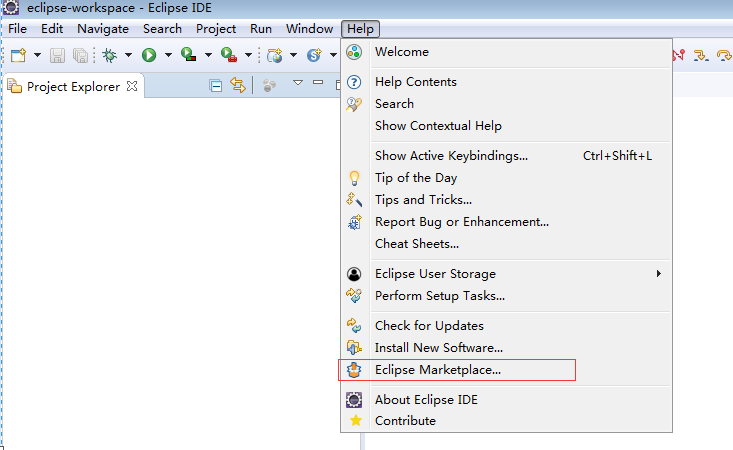Open Tips and Tricks entry
This screenshot has height=450, width=733.
506,200
